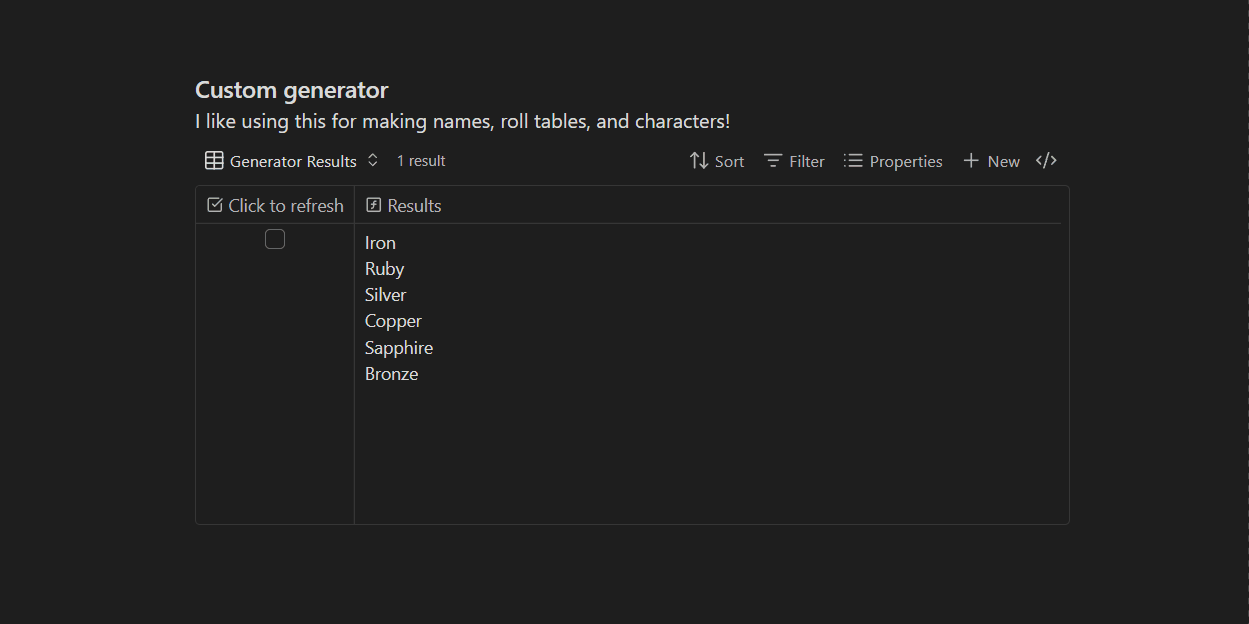The width and height of the screenshot is (1249, 624).
Task: Click the formula icon beside Results header
Action: click(374, 204)
